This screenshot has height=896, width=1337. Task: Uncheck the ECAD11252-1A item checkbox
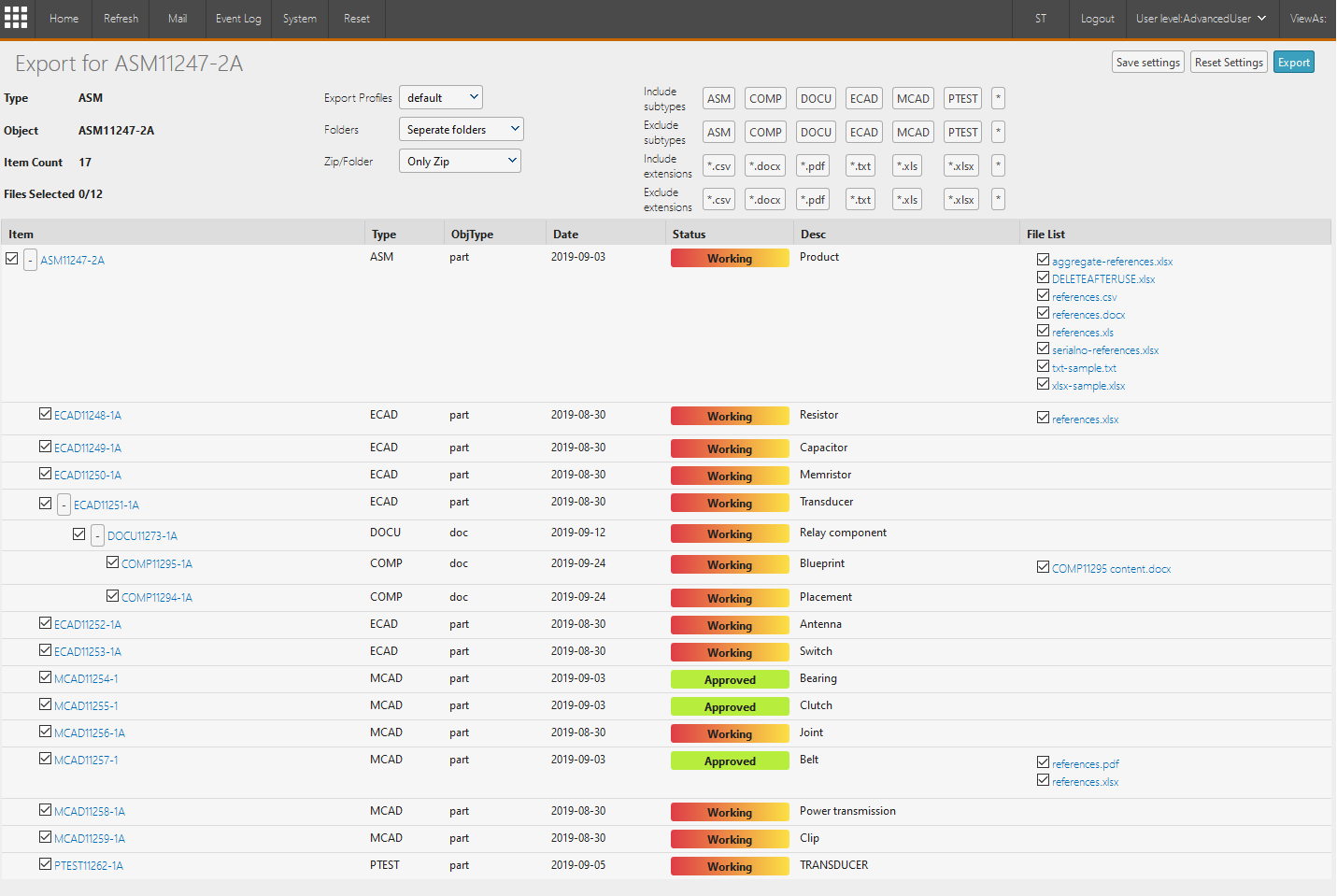pos(45,622)
